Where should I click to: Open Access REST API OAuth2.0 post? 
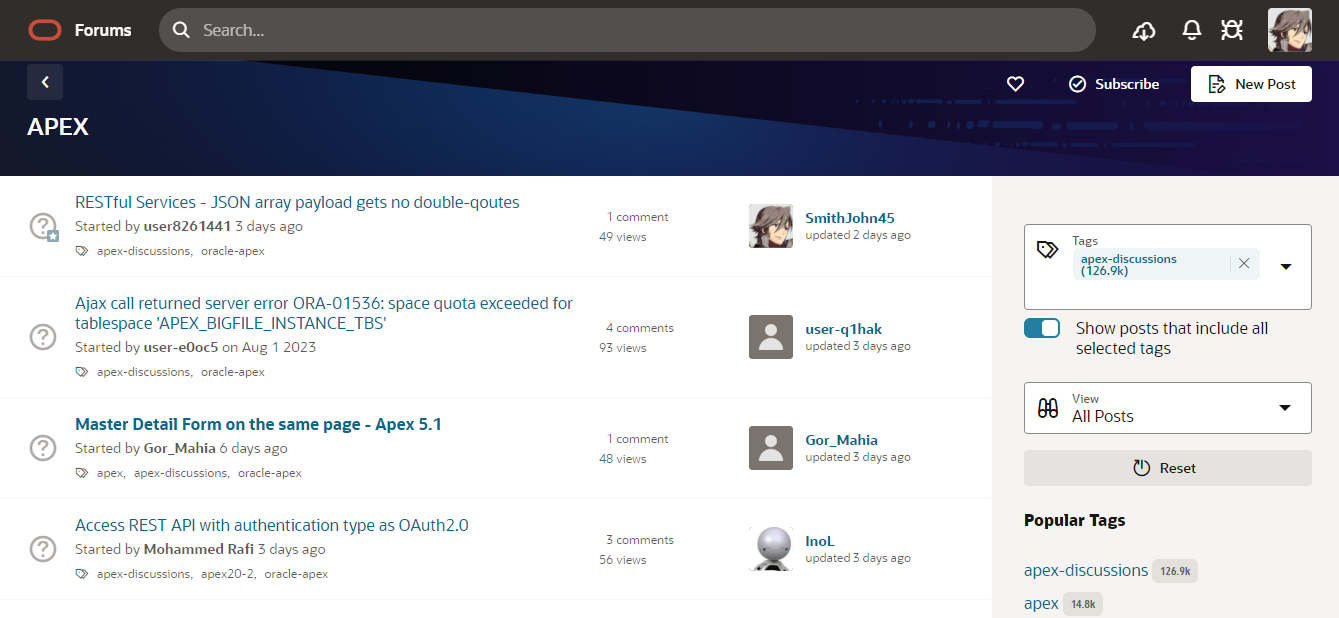click(x=272, y=525)
